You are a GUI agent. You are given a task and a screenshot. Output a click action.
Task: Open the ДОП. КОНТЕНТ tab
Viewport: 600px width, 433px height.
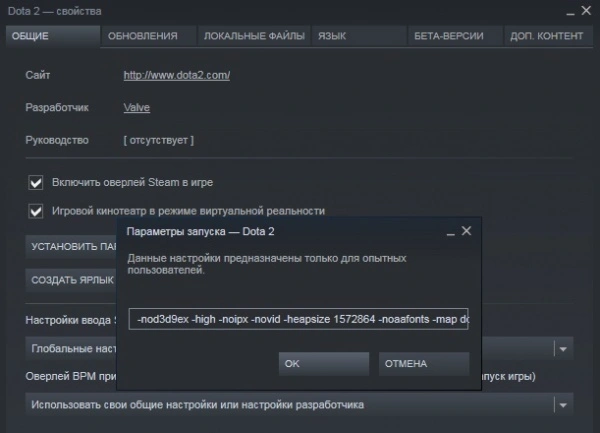coord(548,36)
